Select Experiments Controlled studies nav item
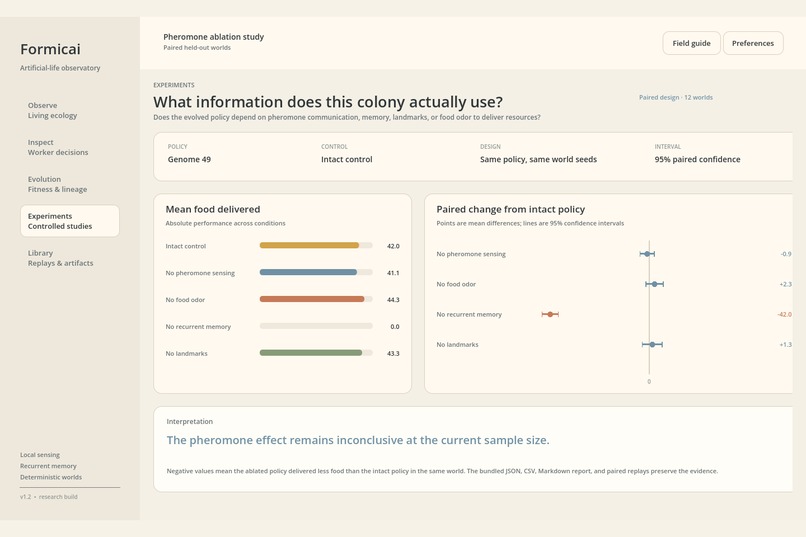Viewport: 806px width, 537px height. [70, 221]
